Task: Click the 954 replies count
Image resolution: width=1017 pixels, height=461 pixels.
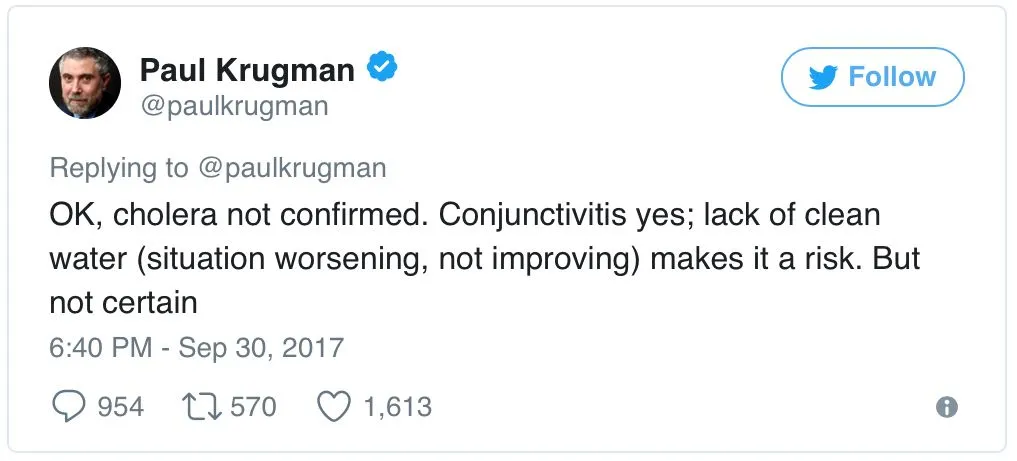Action: (x=120, y=407)
